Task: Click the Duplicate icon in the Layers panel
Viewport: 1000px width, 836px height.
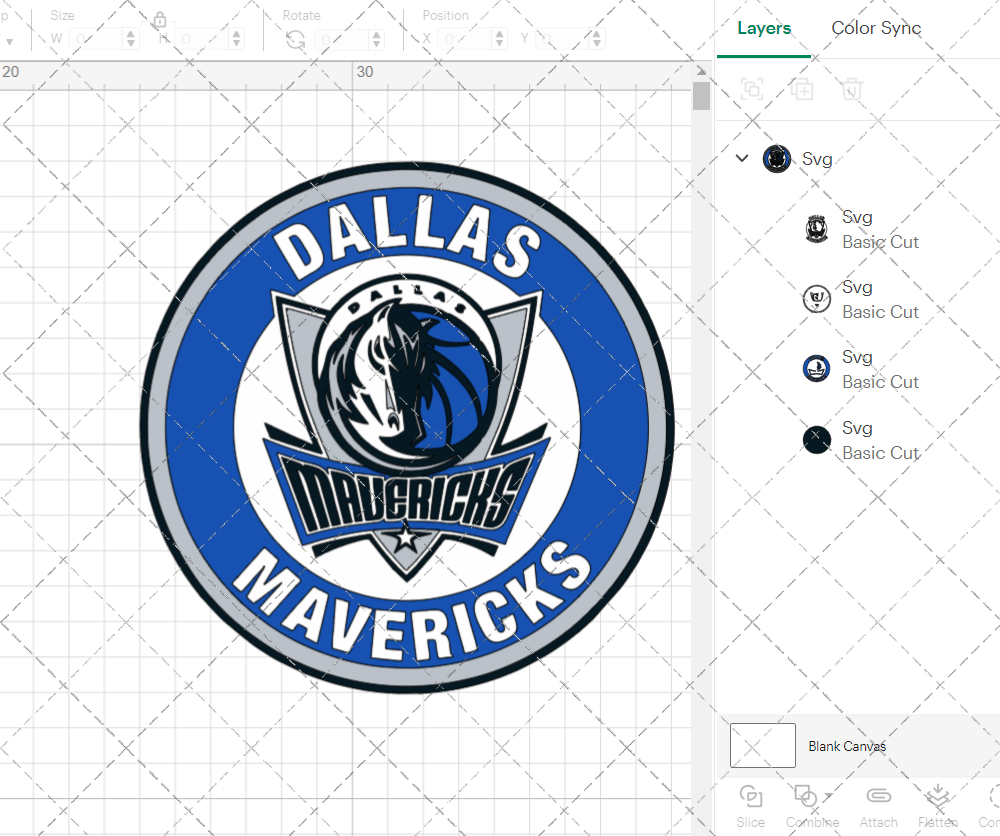Action: pos(802,89)
